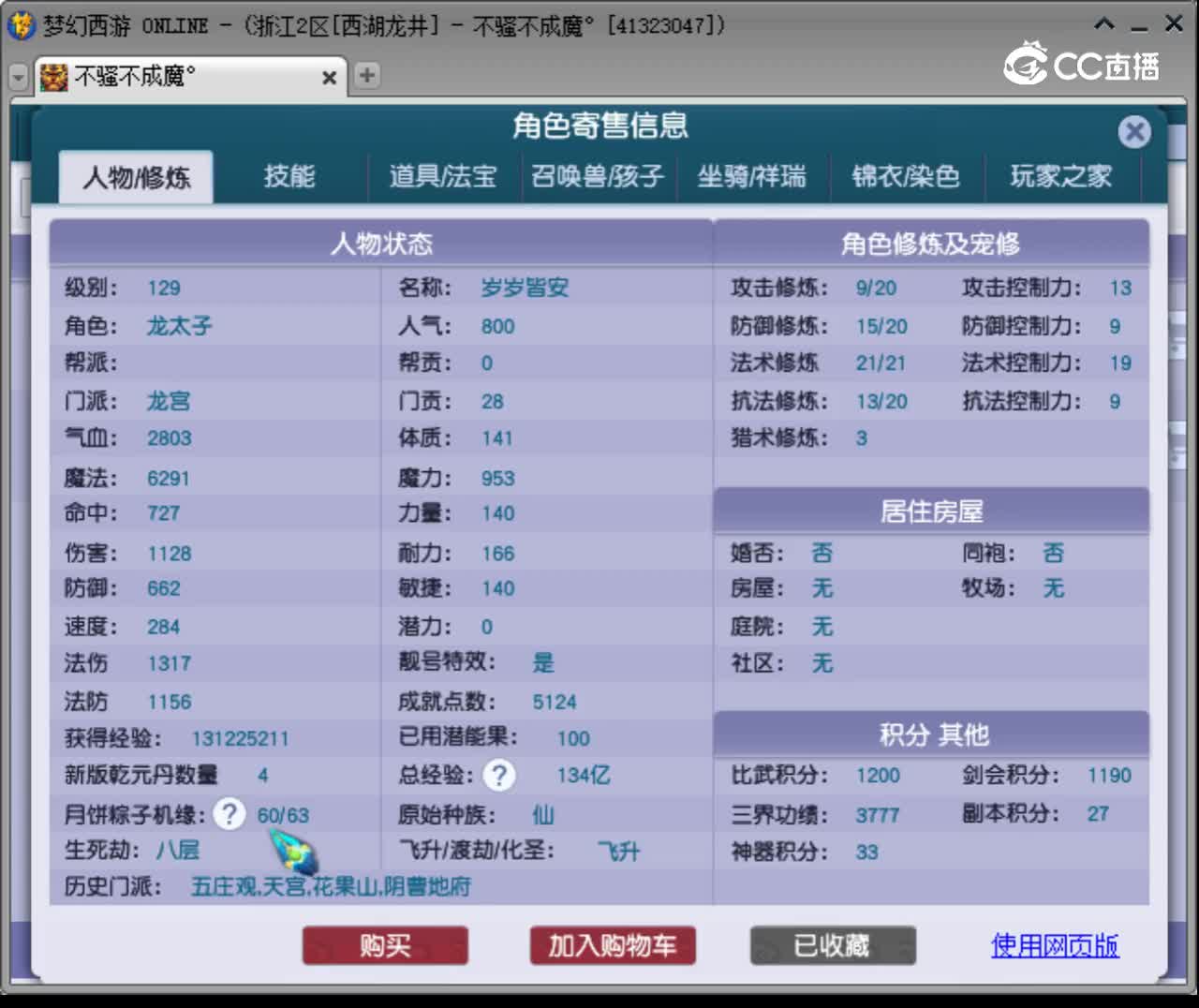Click the 法术修炼 value 21/21
The image size is (1199, 1008).
point(881,363)
